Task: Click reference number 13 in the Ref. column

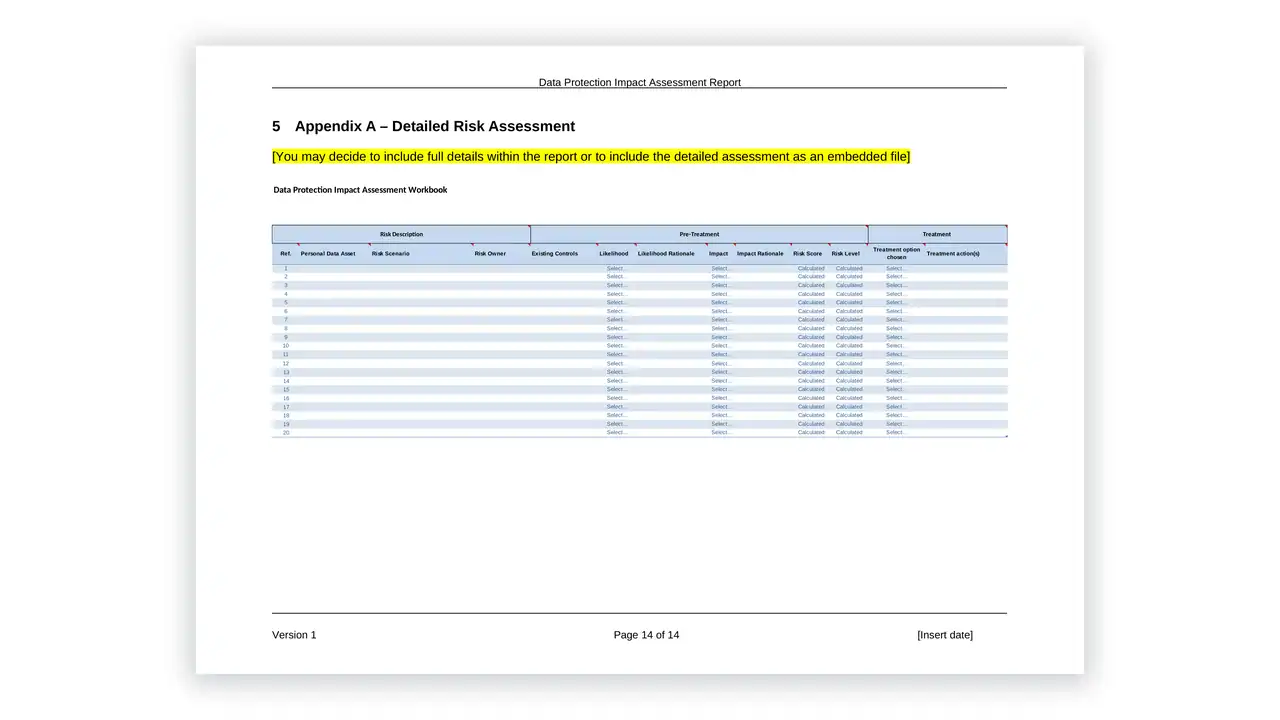Action: pos(286,372)
